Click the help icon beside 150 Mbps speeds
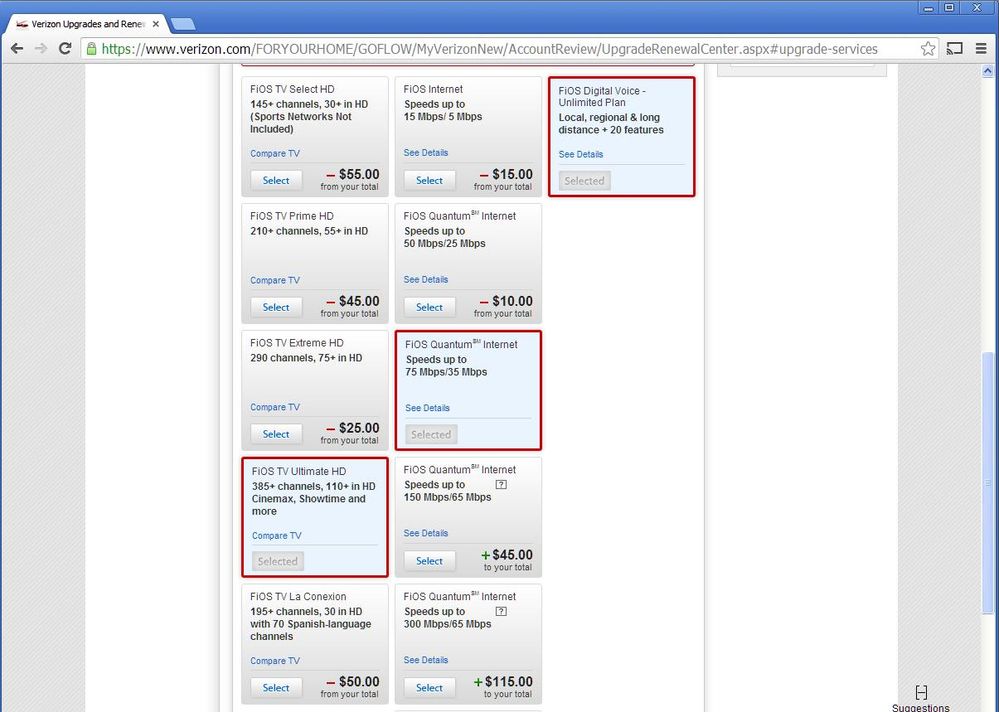 (x=501, y=485)
